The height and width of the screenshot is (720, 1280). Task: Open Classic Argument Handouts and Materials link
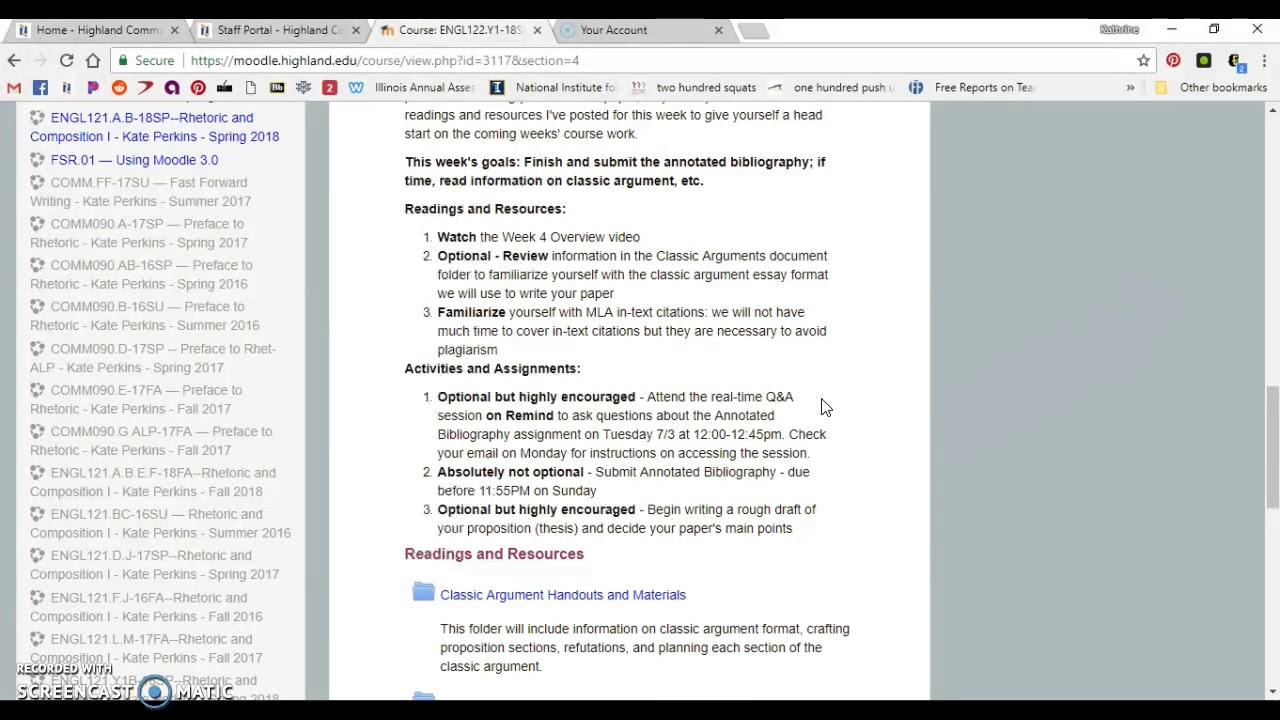[563, 595]
